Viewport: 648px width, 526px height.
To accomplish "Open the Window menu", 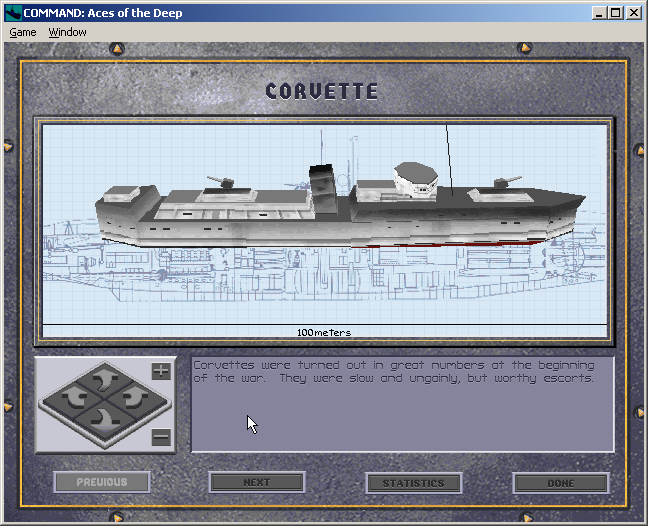I will [x=67, y=32].
